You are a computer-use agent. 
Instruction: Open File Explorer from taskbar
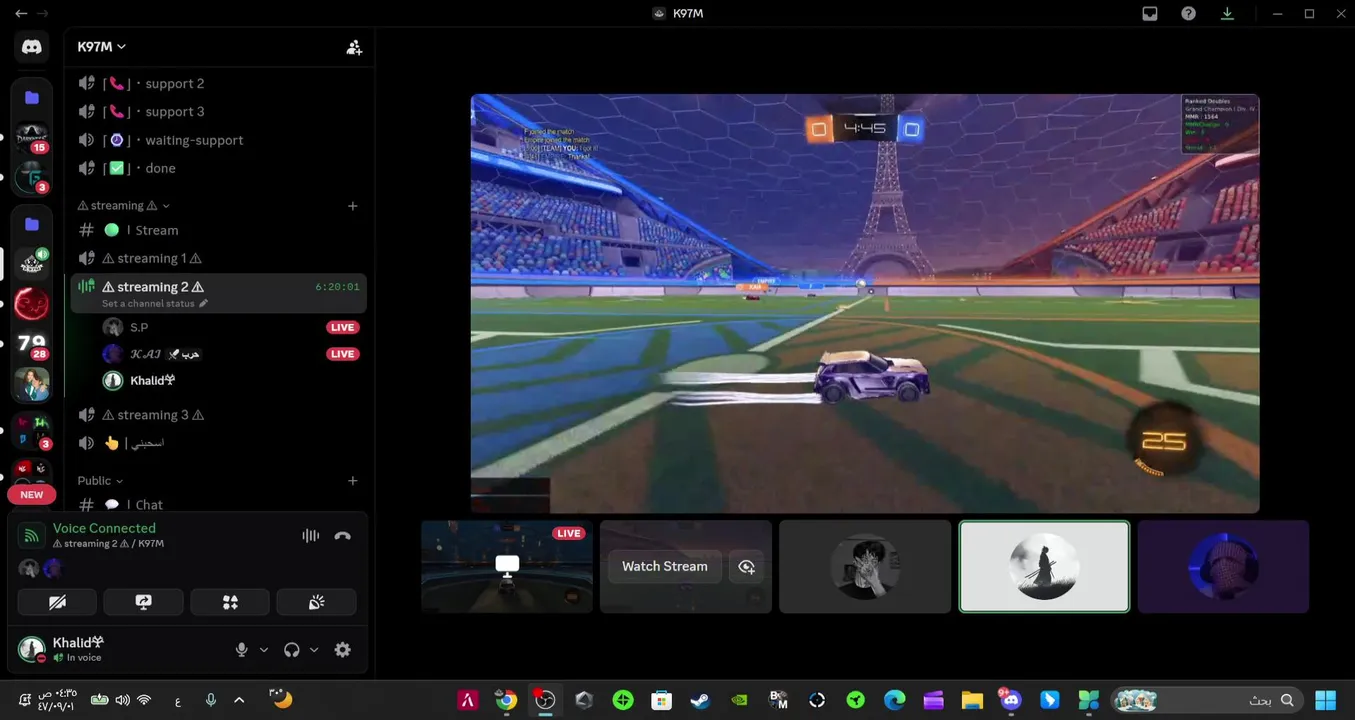point(972,700)
